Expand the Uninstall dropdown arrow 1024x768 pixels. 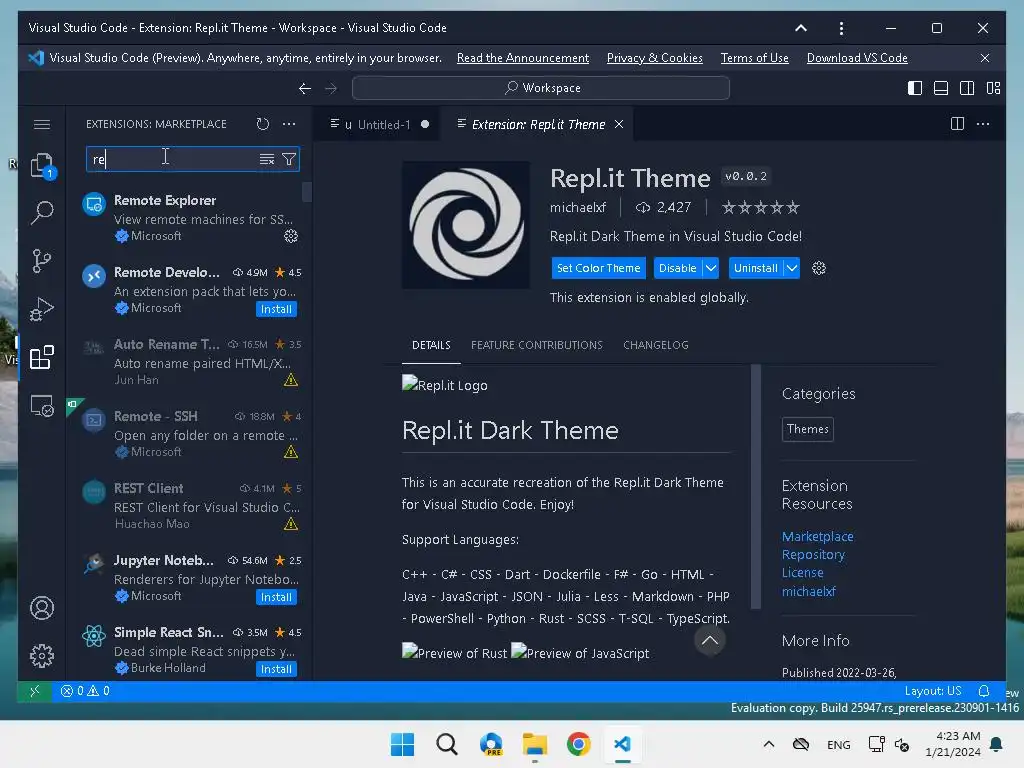(x=792, y=268)
